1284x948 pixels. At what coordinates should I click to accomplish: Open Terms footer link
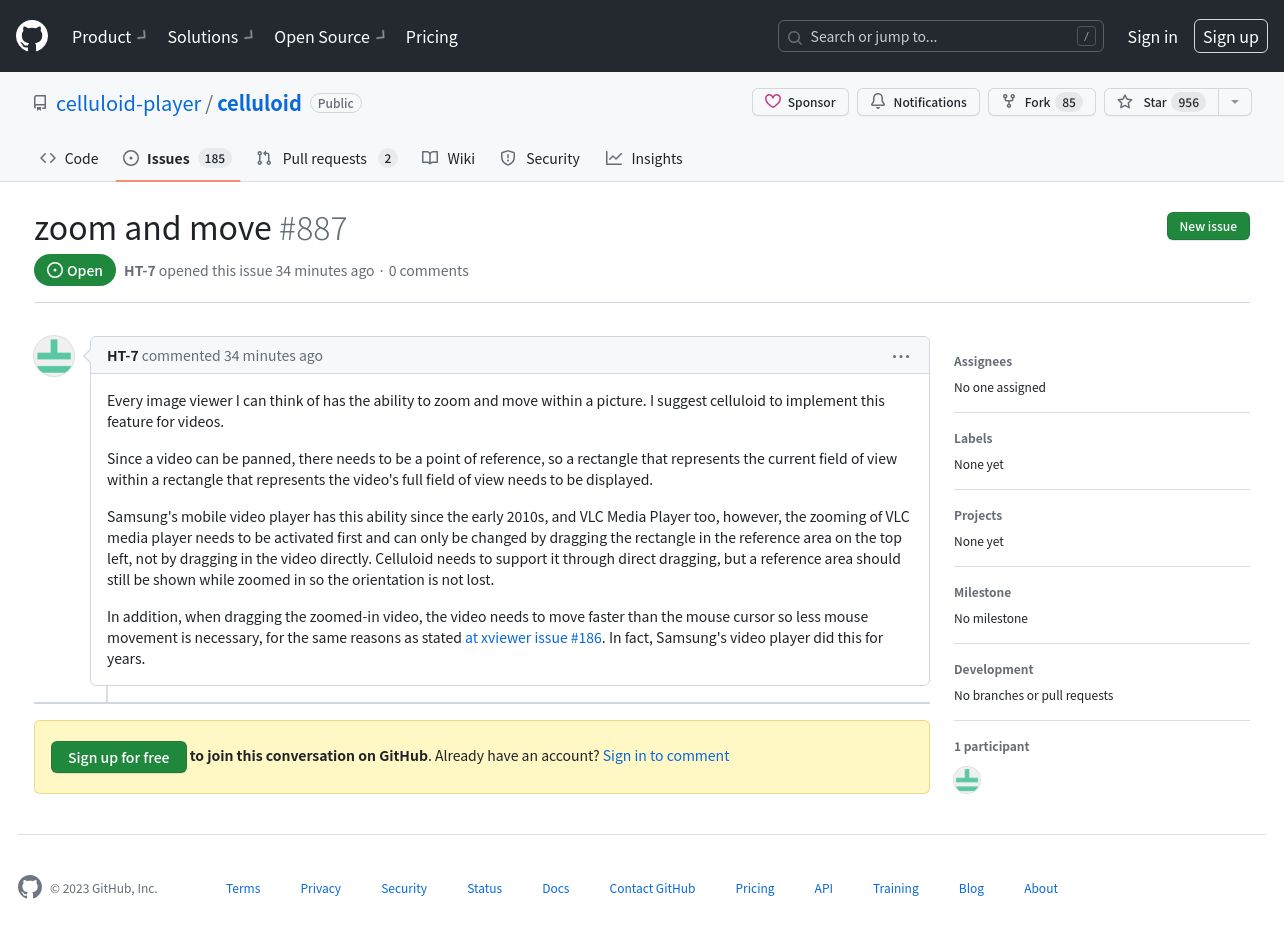(243, 888)
